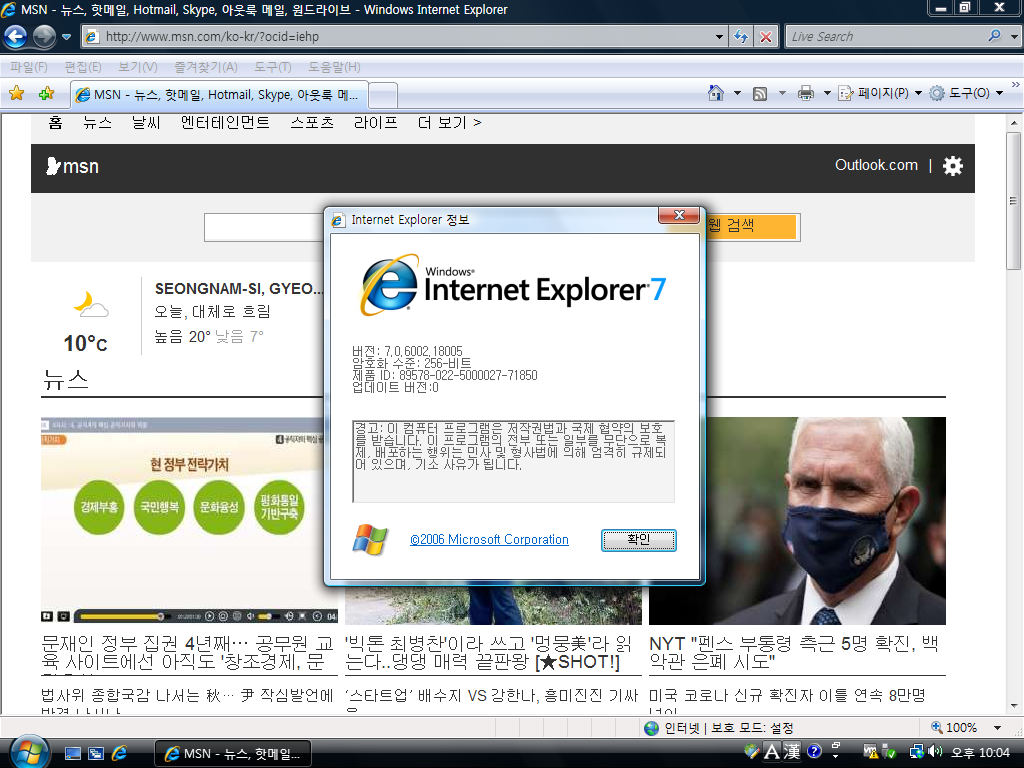Viewport: 1024px width, 768px height.
Task: Click the 인터넷 보호 모드 status text
Action: pyautogui.click(x=728, y=728)
